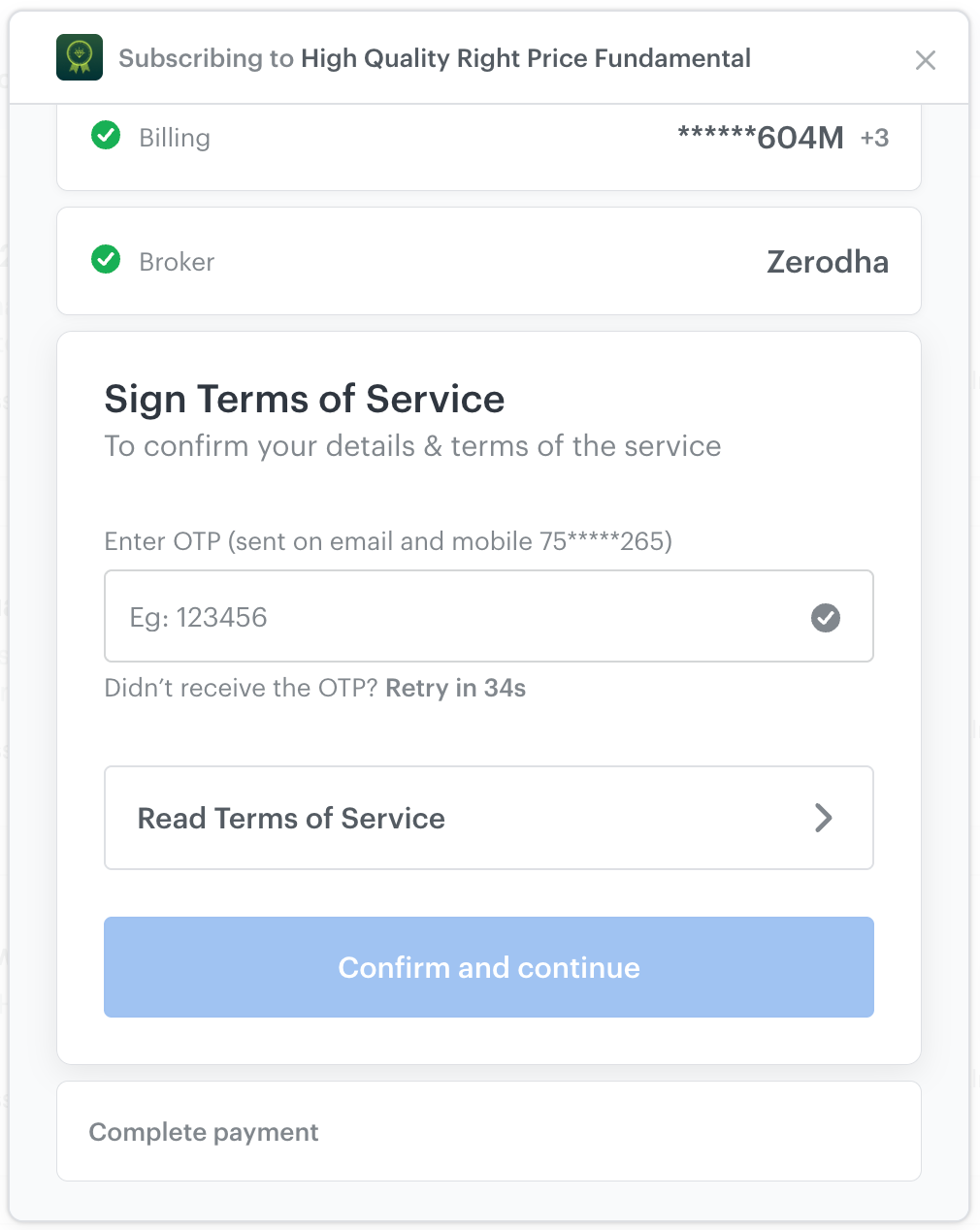Image resolution: width=980 pixels, height=1230 pixels.
Task: Click the Enter OTP field label text
Action: 388,541
